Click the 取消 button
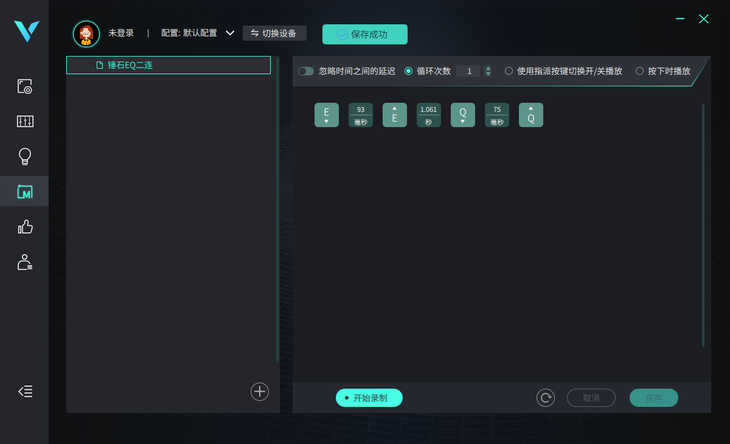The image size is (730, 444). [x=591, y=398]
